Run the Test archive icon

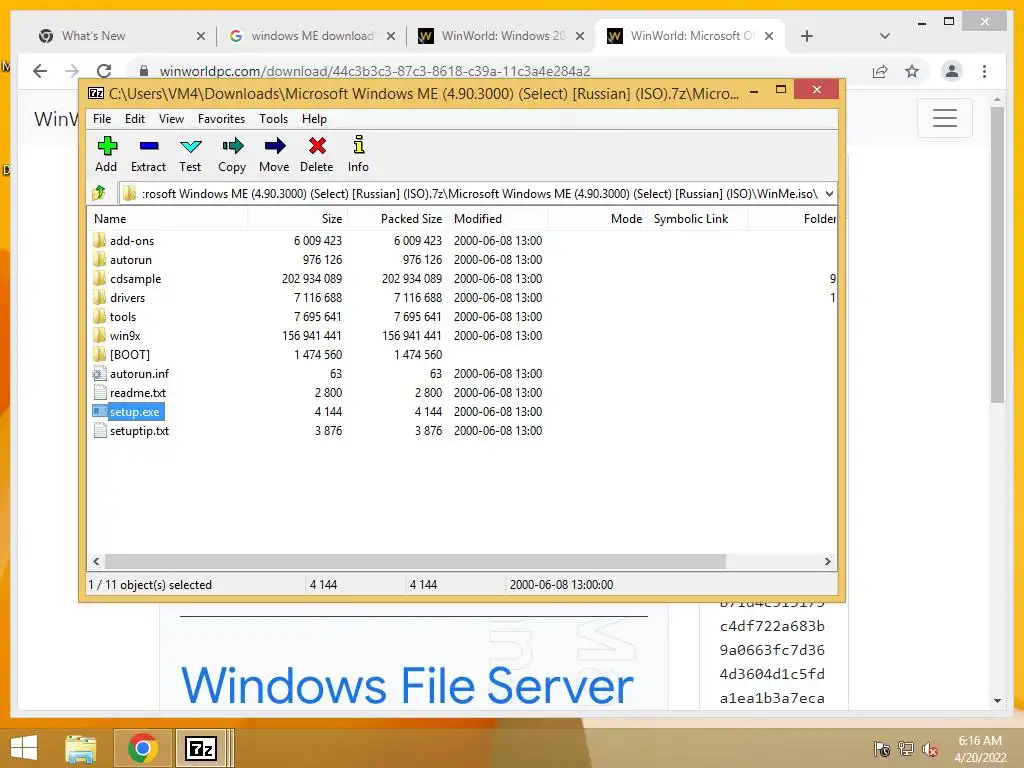coord(191,146)
